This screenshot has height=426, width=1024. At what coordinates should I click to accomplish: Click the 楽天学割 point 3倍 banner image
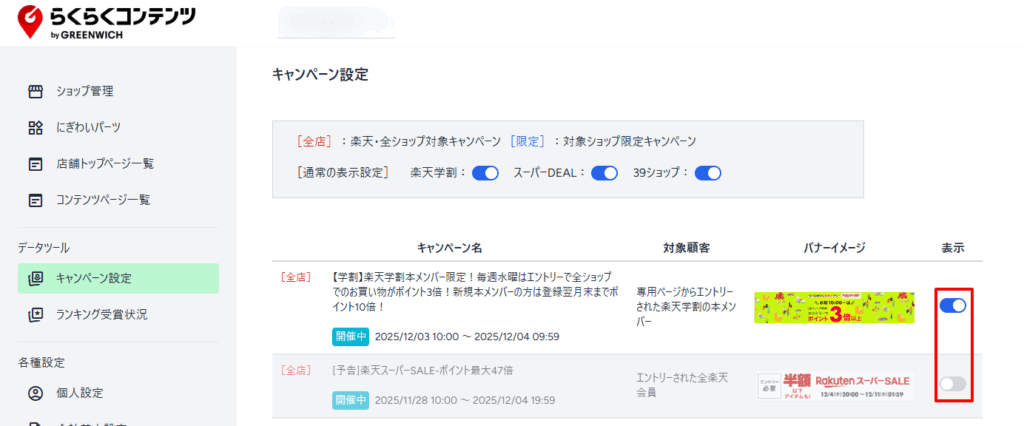(834, 307)
